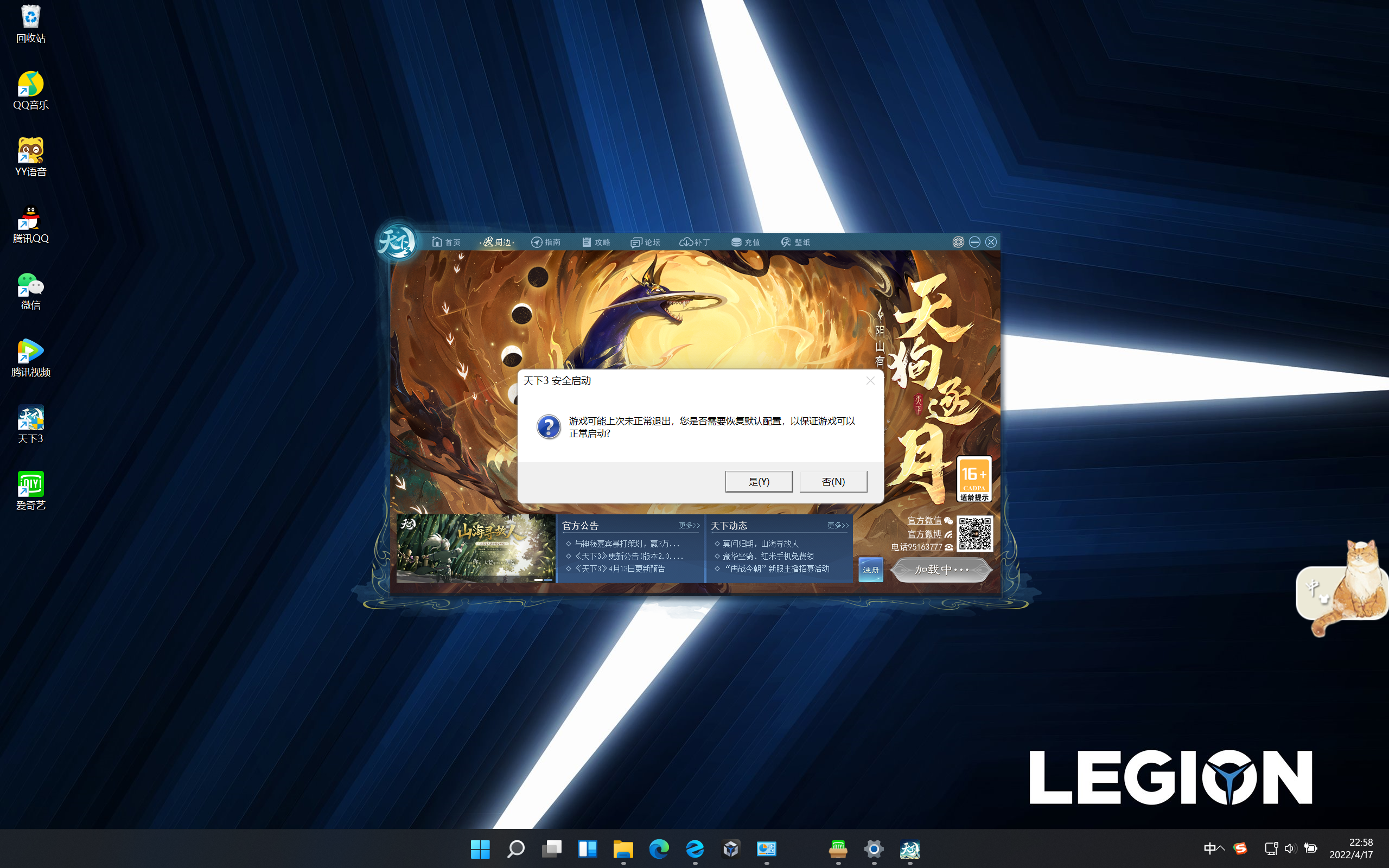The image size is (1389, 868).
Task: Toggle the 中 input language indicator
Action: click(x=1209, y=848)
